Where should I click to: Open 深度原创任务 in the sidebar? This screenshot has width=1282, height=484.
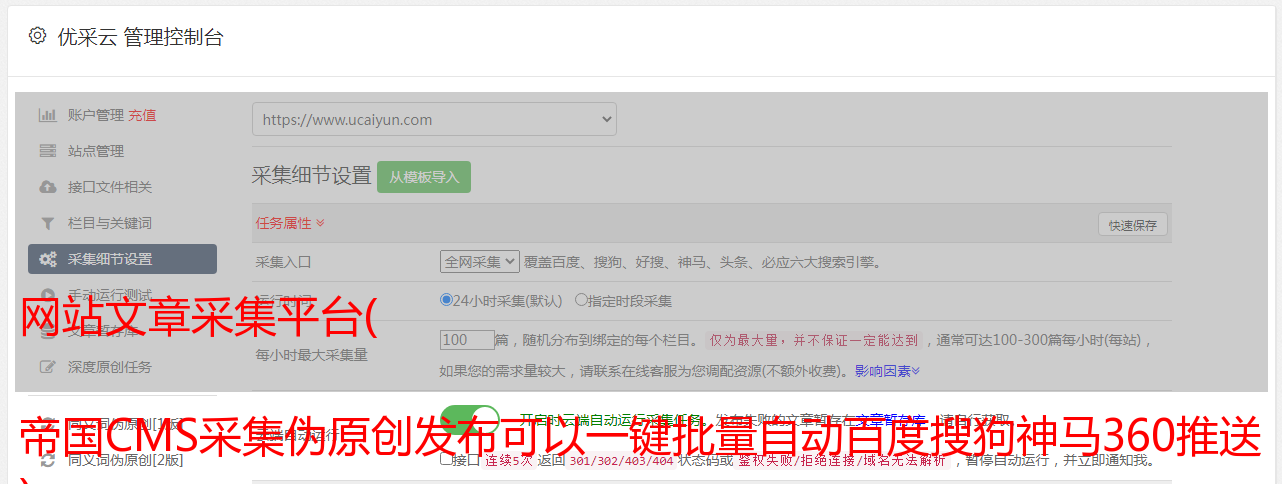pyautogui.click(x=110, y=367)
